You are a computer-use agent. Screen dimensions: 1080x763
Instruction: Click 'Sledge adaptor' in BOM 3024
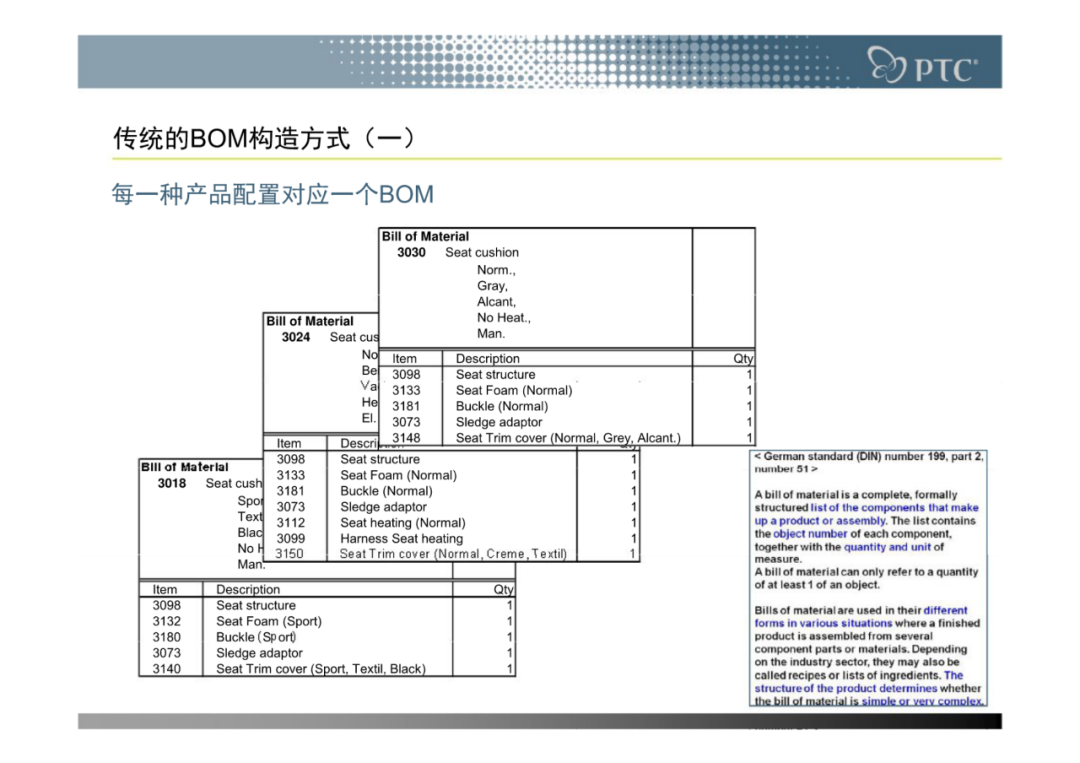pos(383,506)
